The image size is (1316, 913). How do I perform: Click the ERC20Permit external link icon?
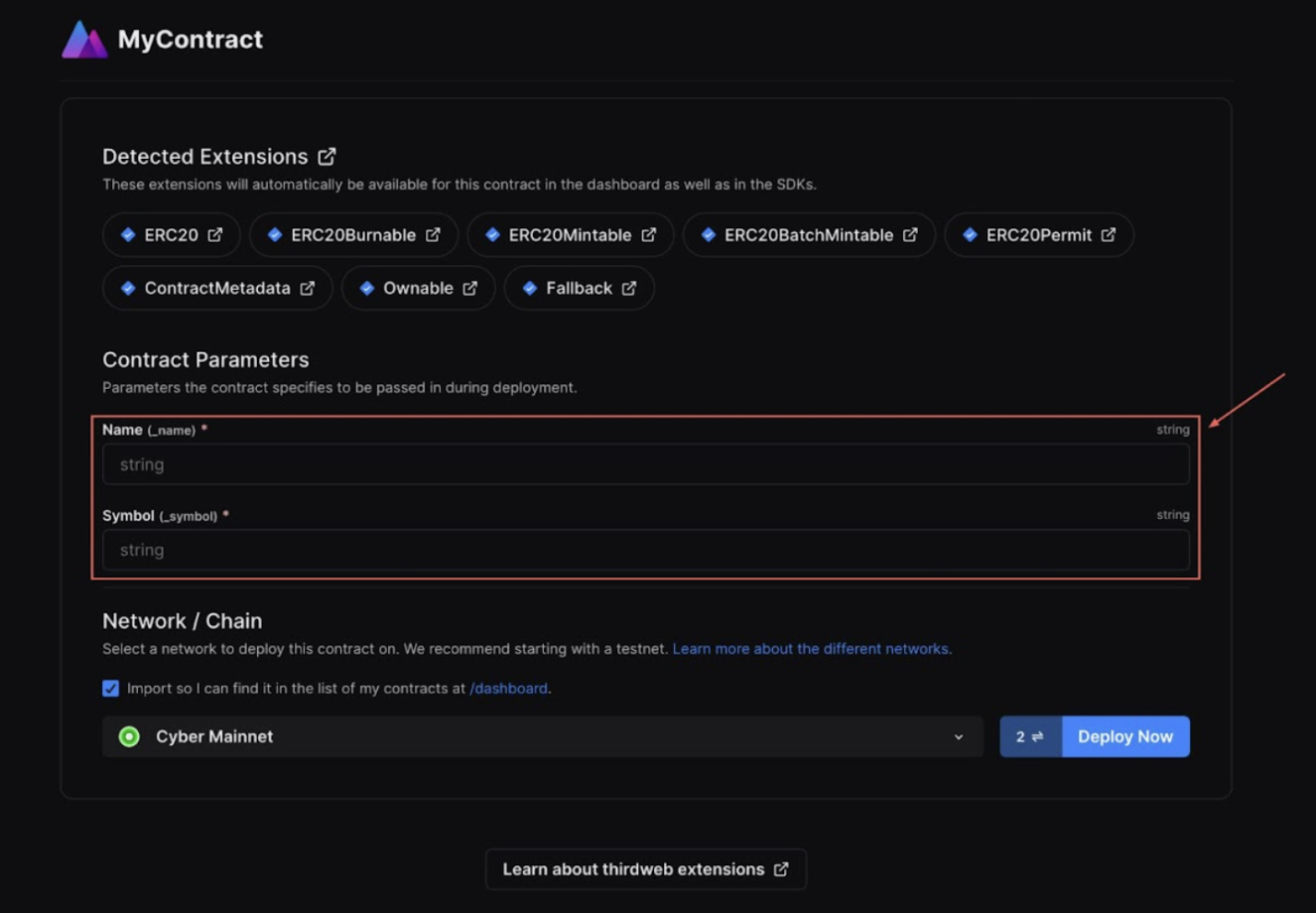[1109, 235]
